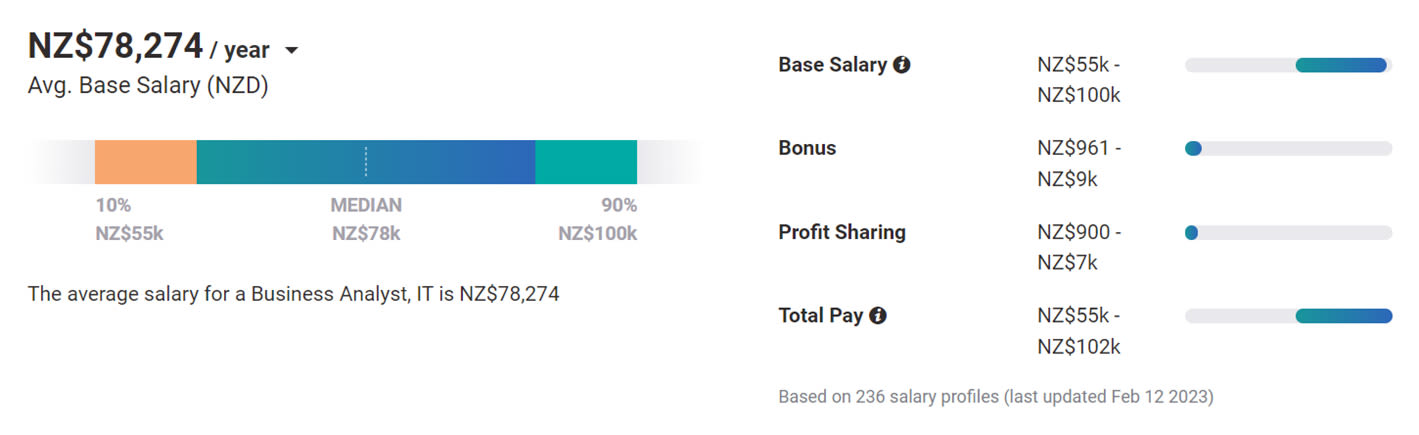Click the MEDIAN NZ$78k label
1419x435 pixels.
pos(366,219)
